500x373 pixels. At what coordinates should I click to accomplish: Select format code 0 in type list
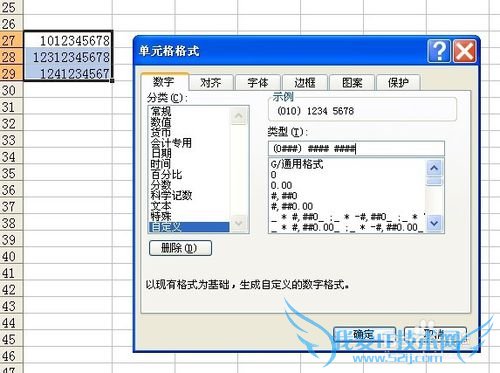(347, 175)
